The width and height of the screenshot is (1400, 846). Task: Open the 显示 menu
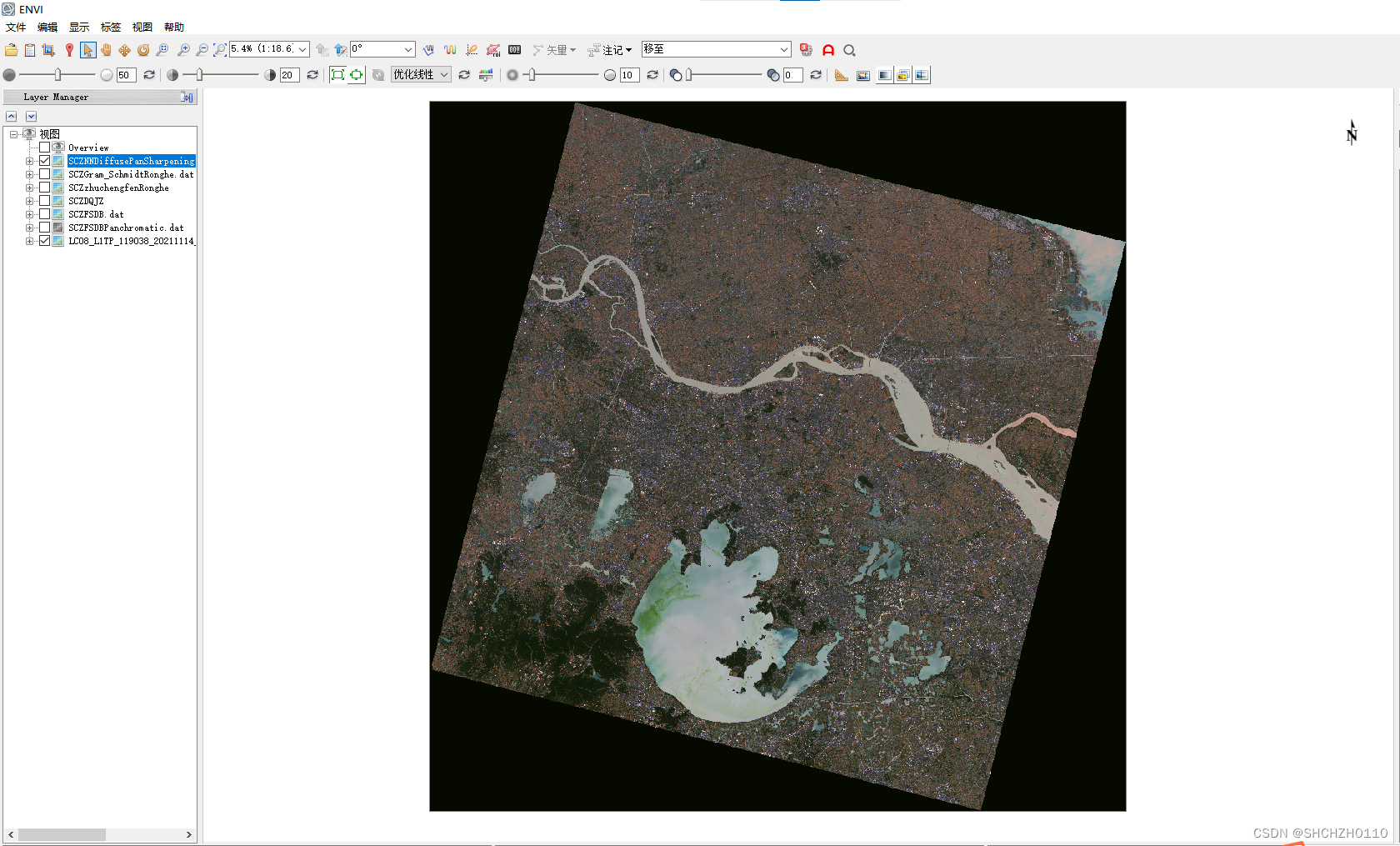(79, 28)
